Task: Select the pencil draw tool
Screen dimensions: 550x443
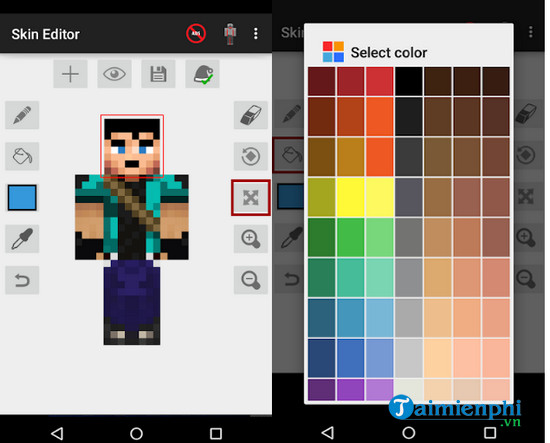Action: 22,115
